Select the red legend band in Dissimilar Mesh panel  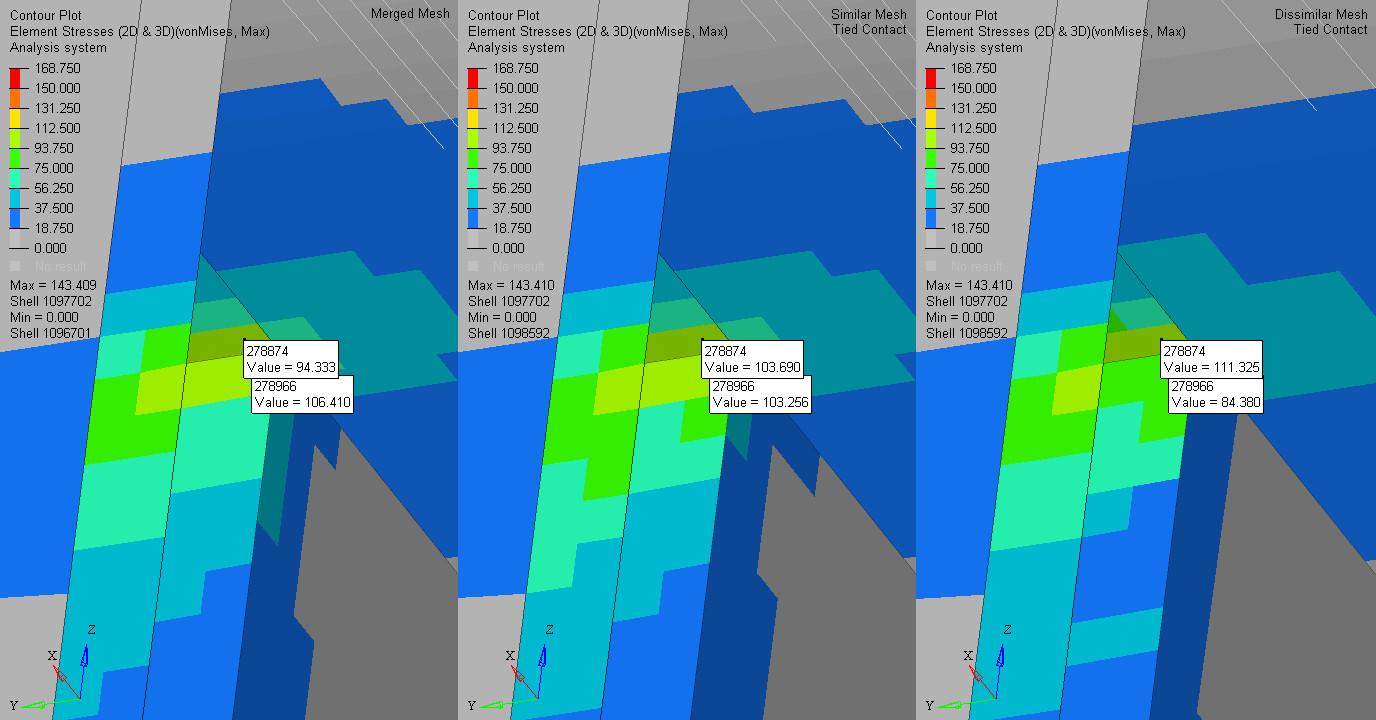932,78
